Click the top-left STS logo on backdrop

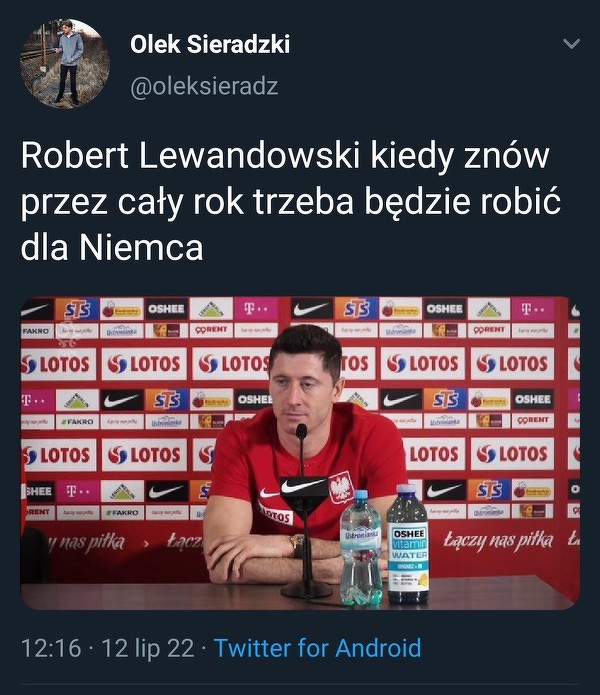[77, 309]
